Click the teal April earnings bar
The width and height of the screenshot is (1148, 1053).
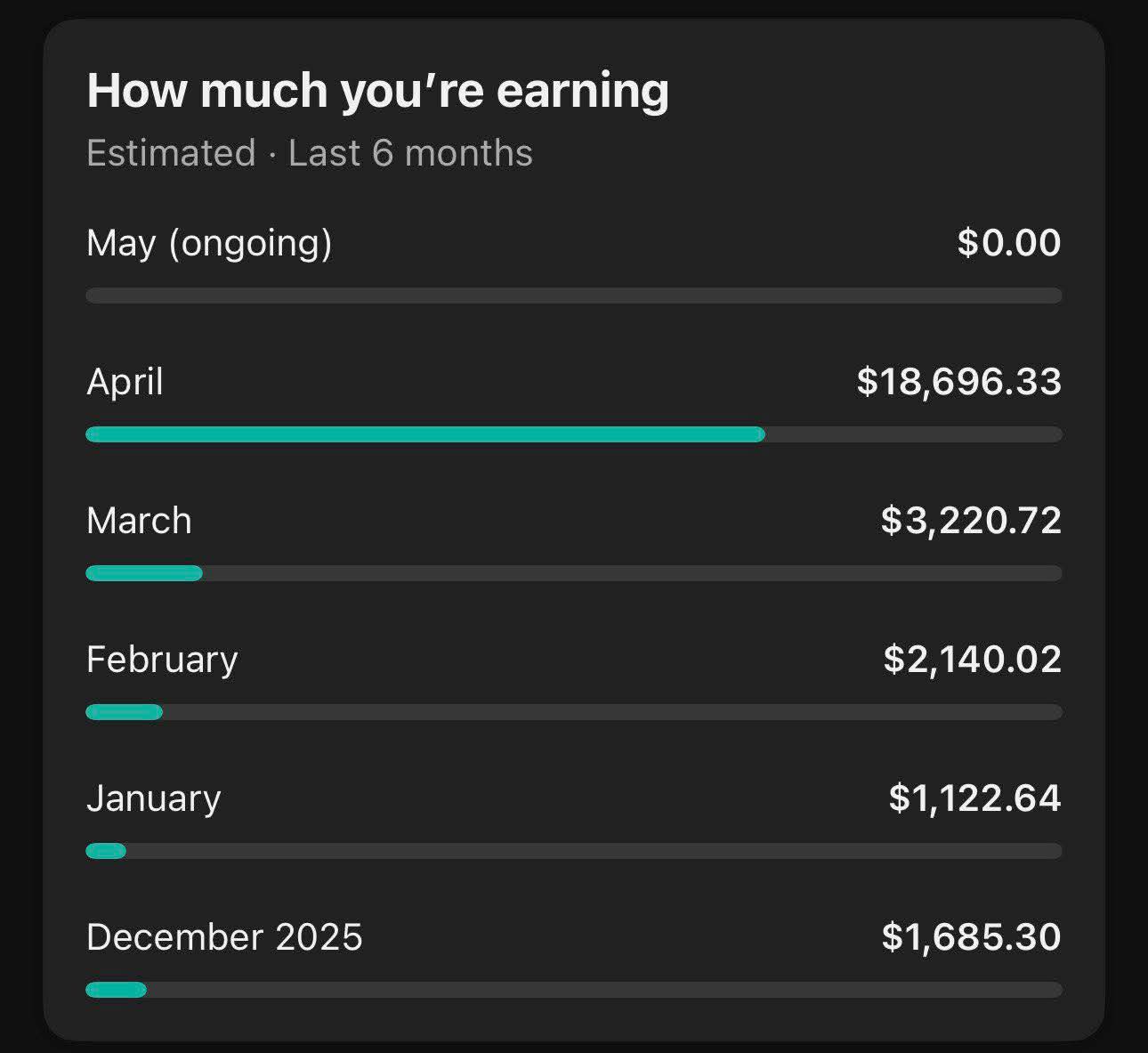coord(425,434)
